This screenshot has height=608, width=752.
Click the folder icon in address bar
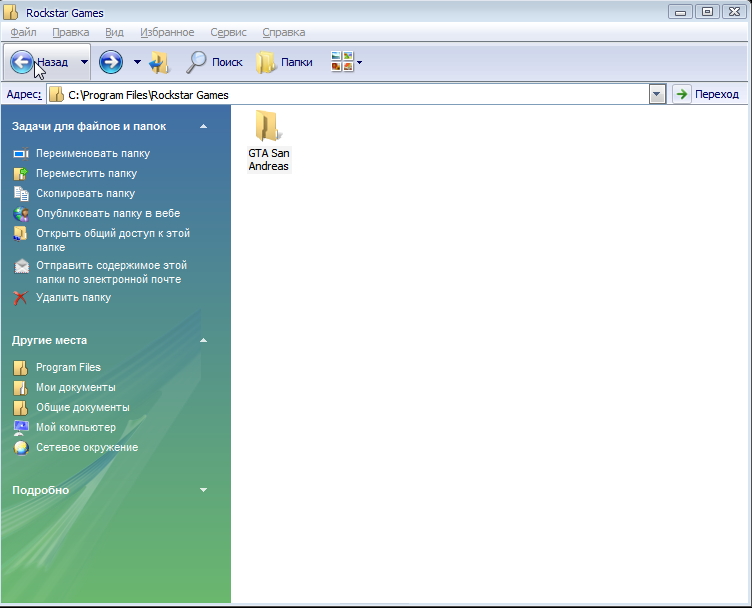(57, 94)
